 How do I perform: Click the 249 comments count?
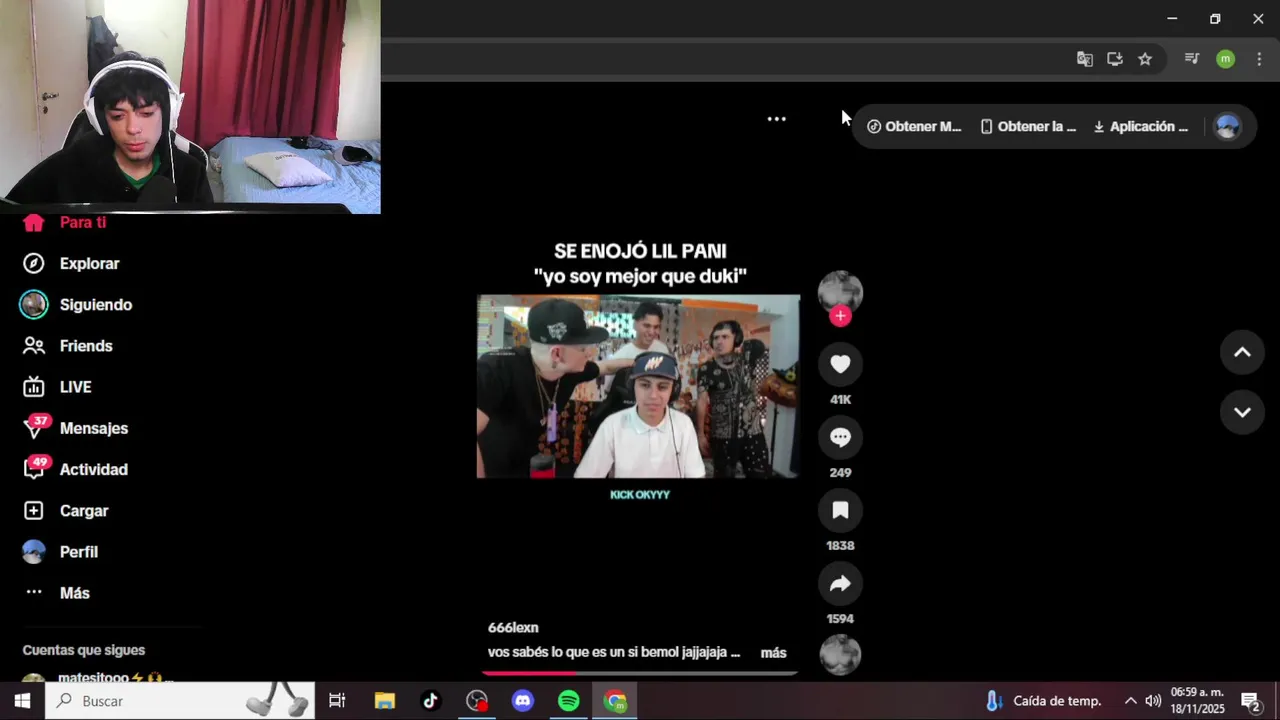(840, 473)
